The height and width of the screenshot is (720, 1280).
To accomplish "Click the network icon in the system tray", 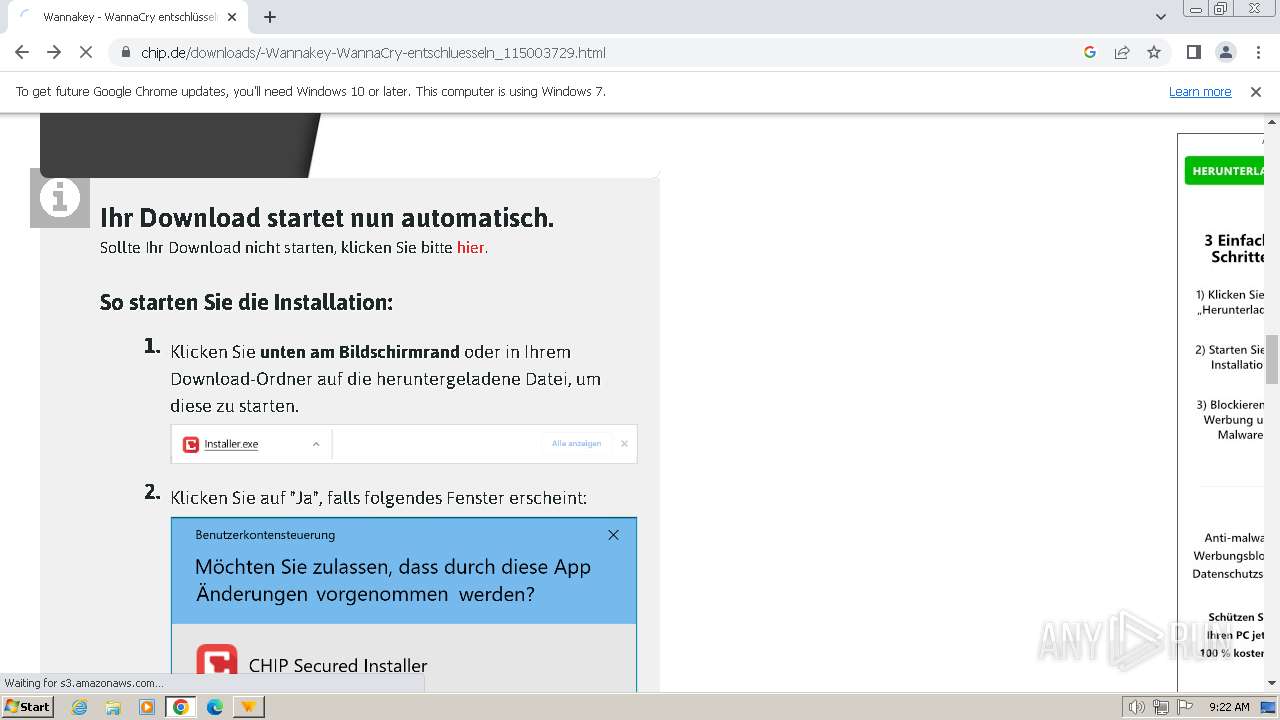I will [1161, 707].
